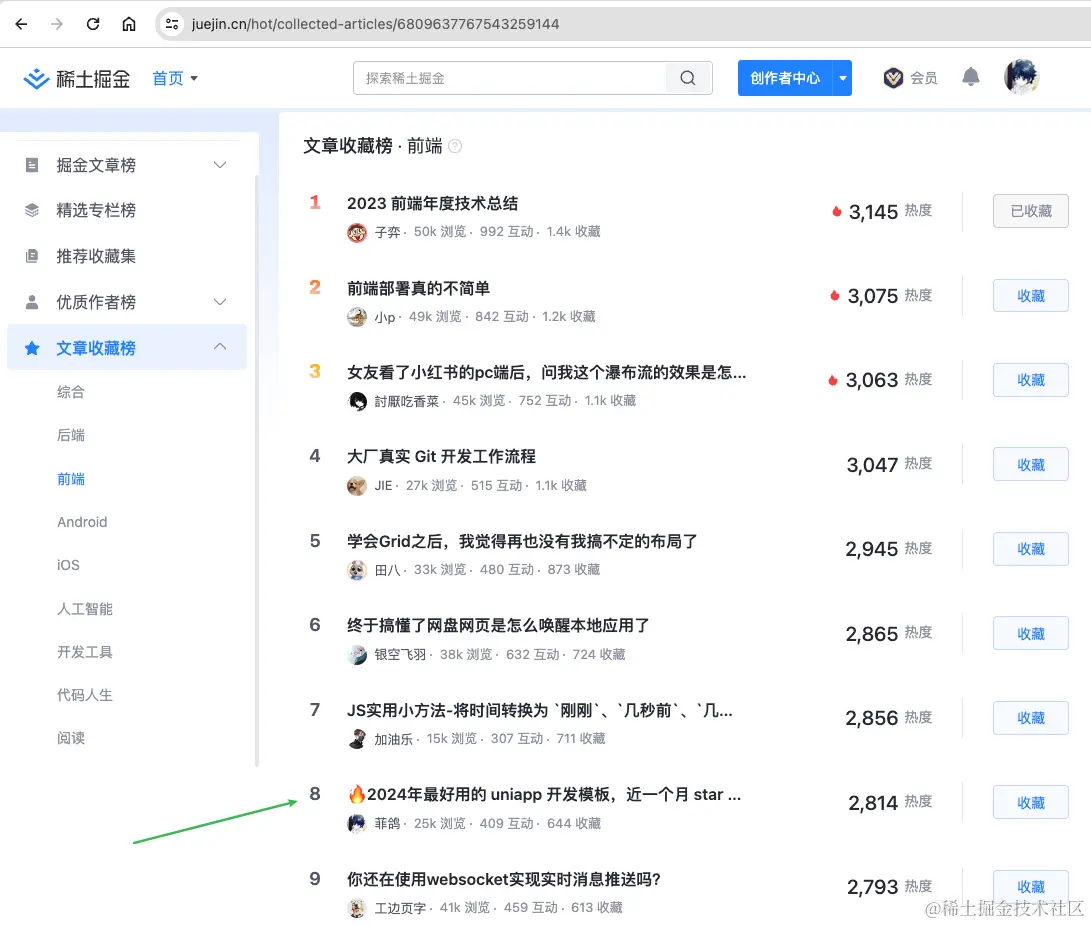Click author avatar 子弈
1091x925 pixels.
pyautogui.click(x=357, y=232)
